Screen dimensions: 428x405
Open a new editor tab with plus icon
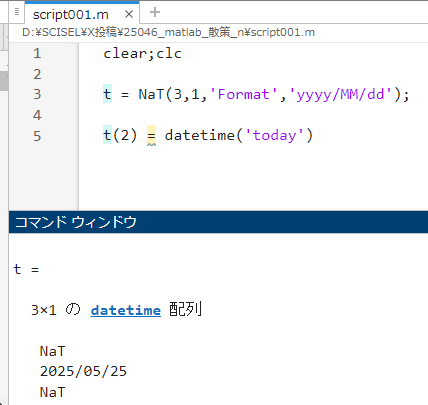[155, 12]
